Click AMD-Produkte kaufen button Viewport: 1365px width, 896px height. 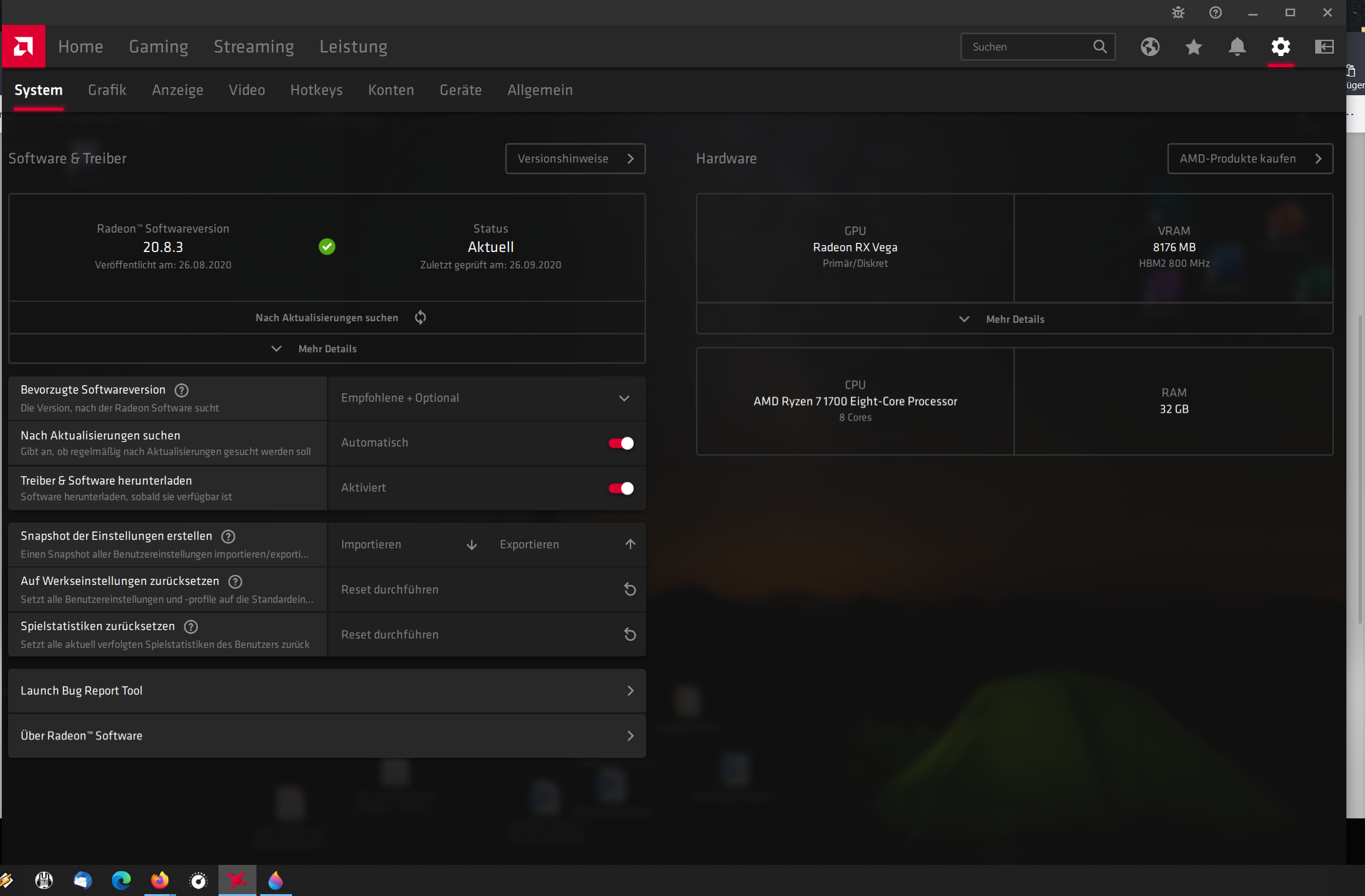tap(1249, 159)
